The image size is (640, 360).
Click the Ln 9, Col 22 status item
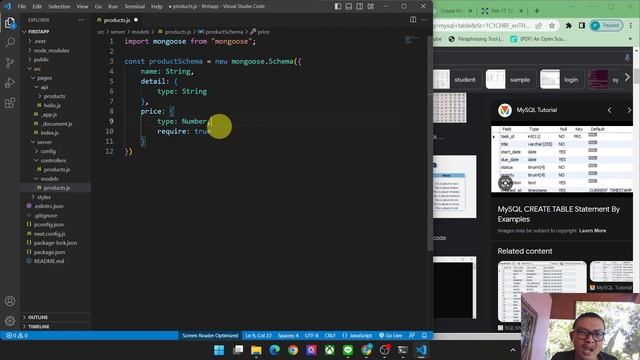[x=258, y=336]
